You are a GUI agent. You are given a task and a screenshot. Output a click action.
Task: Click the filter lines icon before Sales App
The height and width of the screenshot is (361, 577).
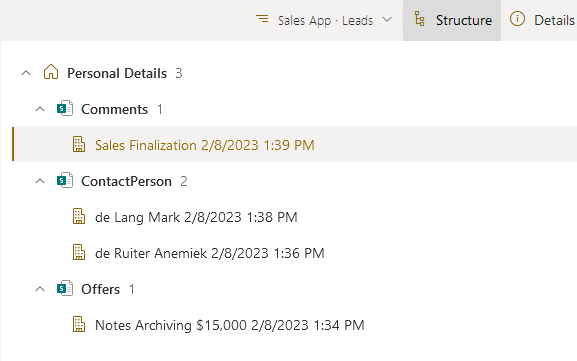[x=262, y=19]
